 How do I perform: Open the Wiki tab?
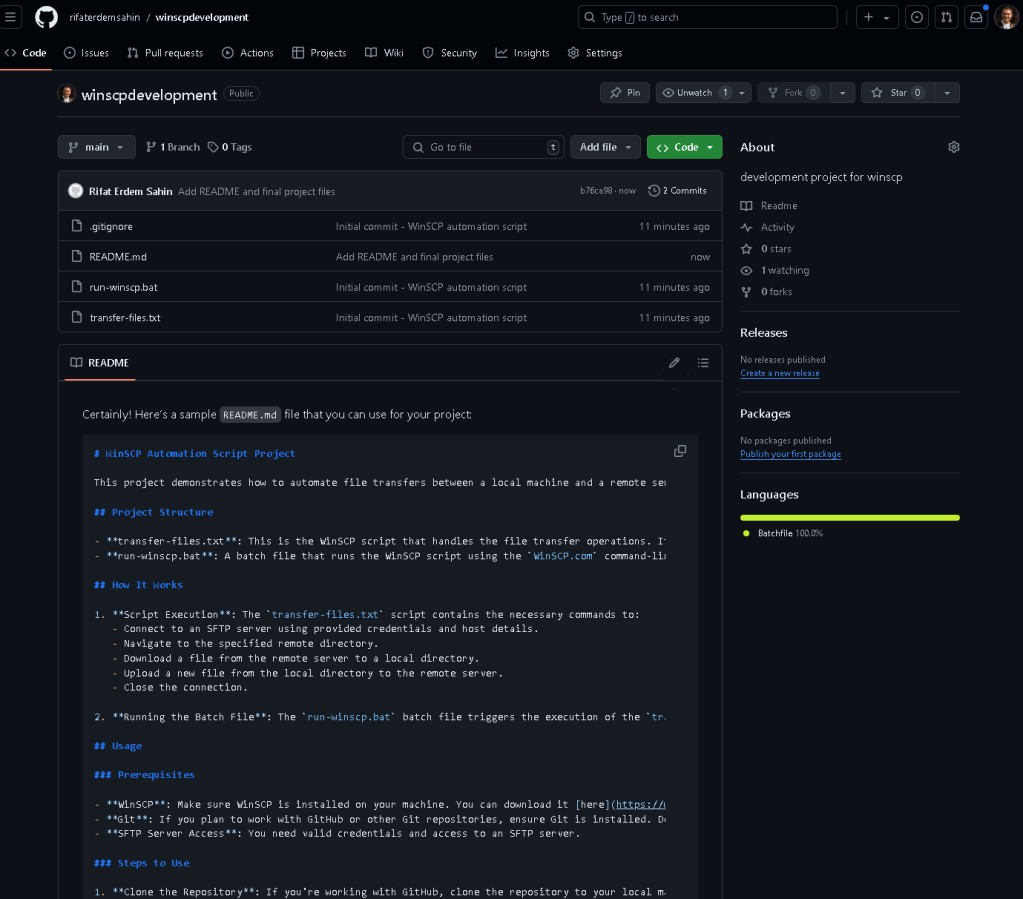click(384, 53)
